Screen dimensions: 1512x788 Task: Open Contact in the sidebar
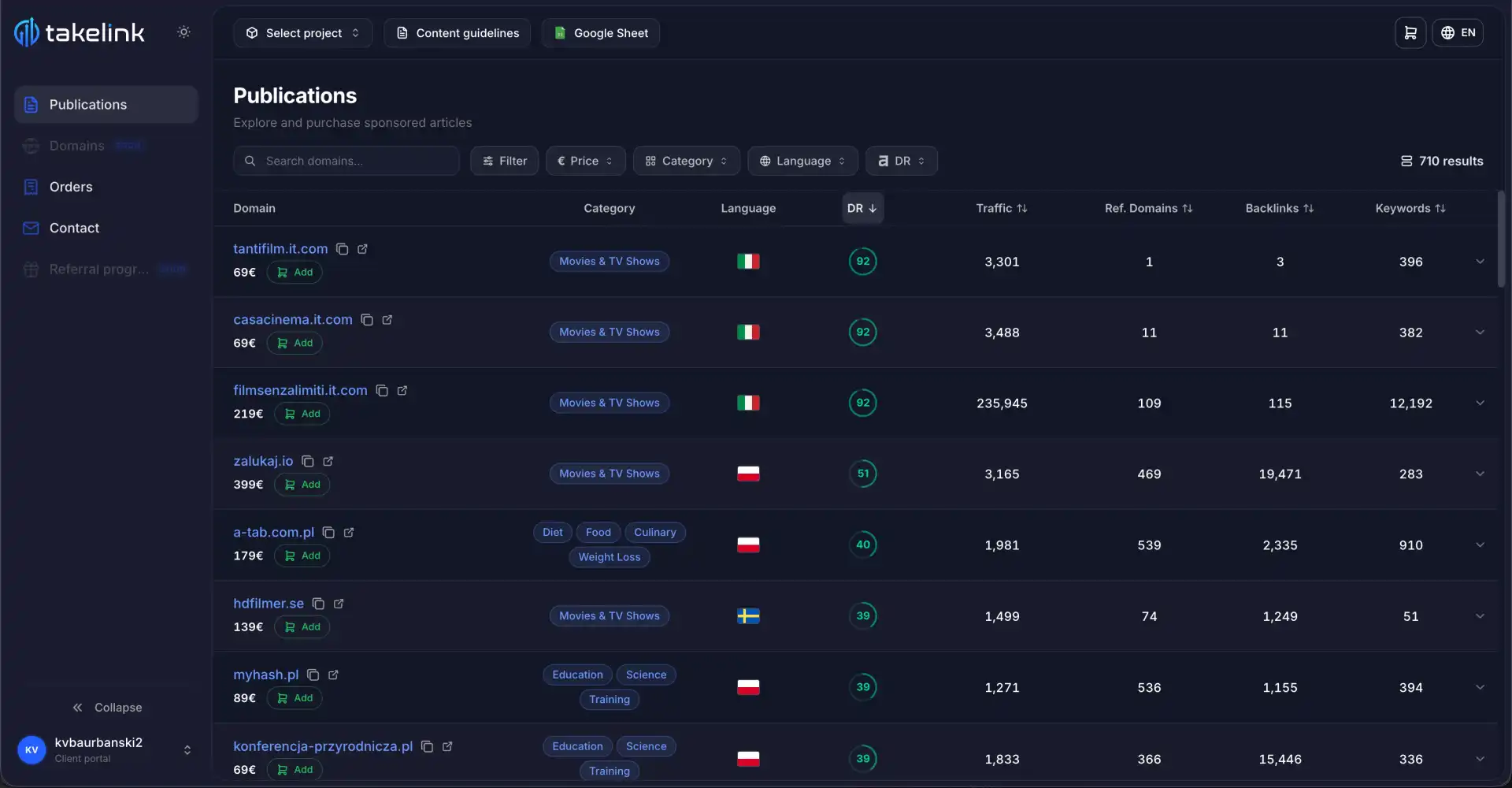(x=106, y=228)
